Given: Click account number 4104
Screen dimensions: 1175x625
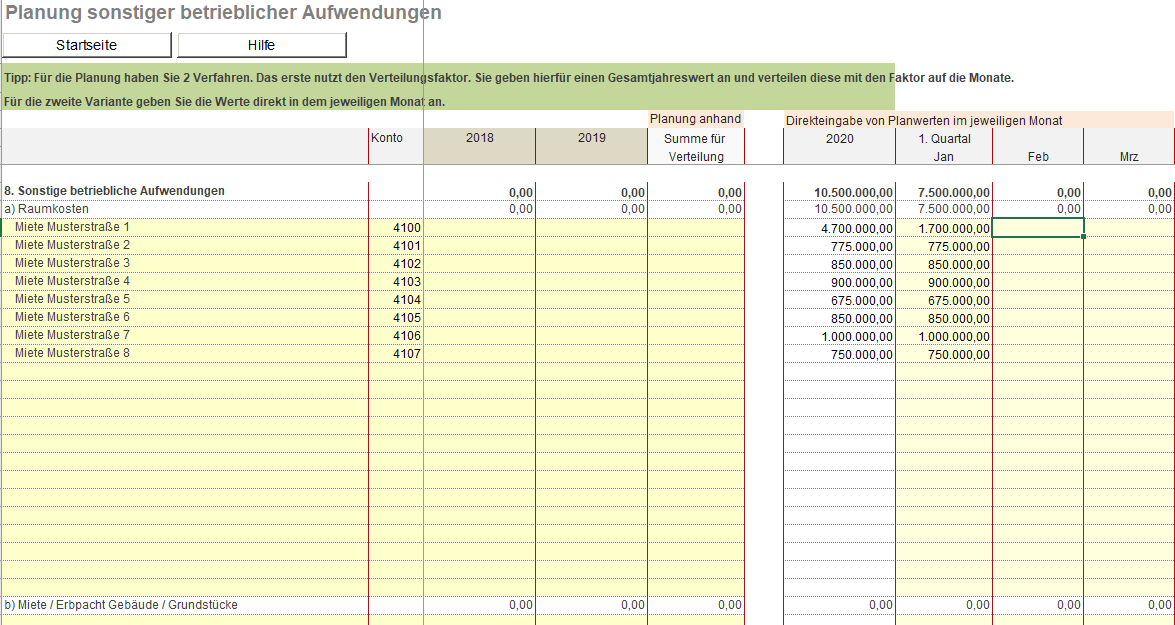Looking at the screenshot, I should [x=407, y=300].
